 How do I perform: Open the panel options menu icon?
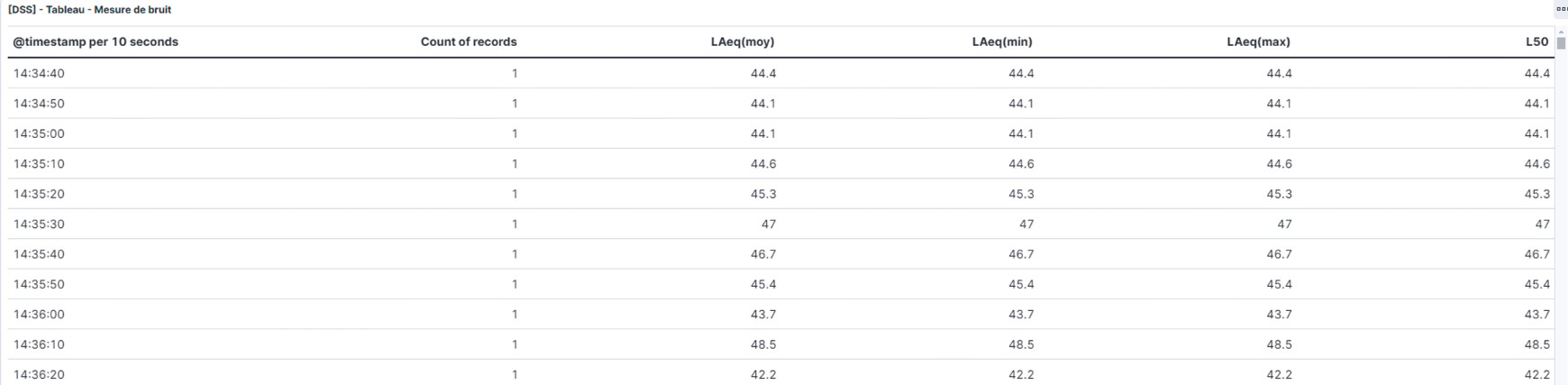coord(1562,10)
